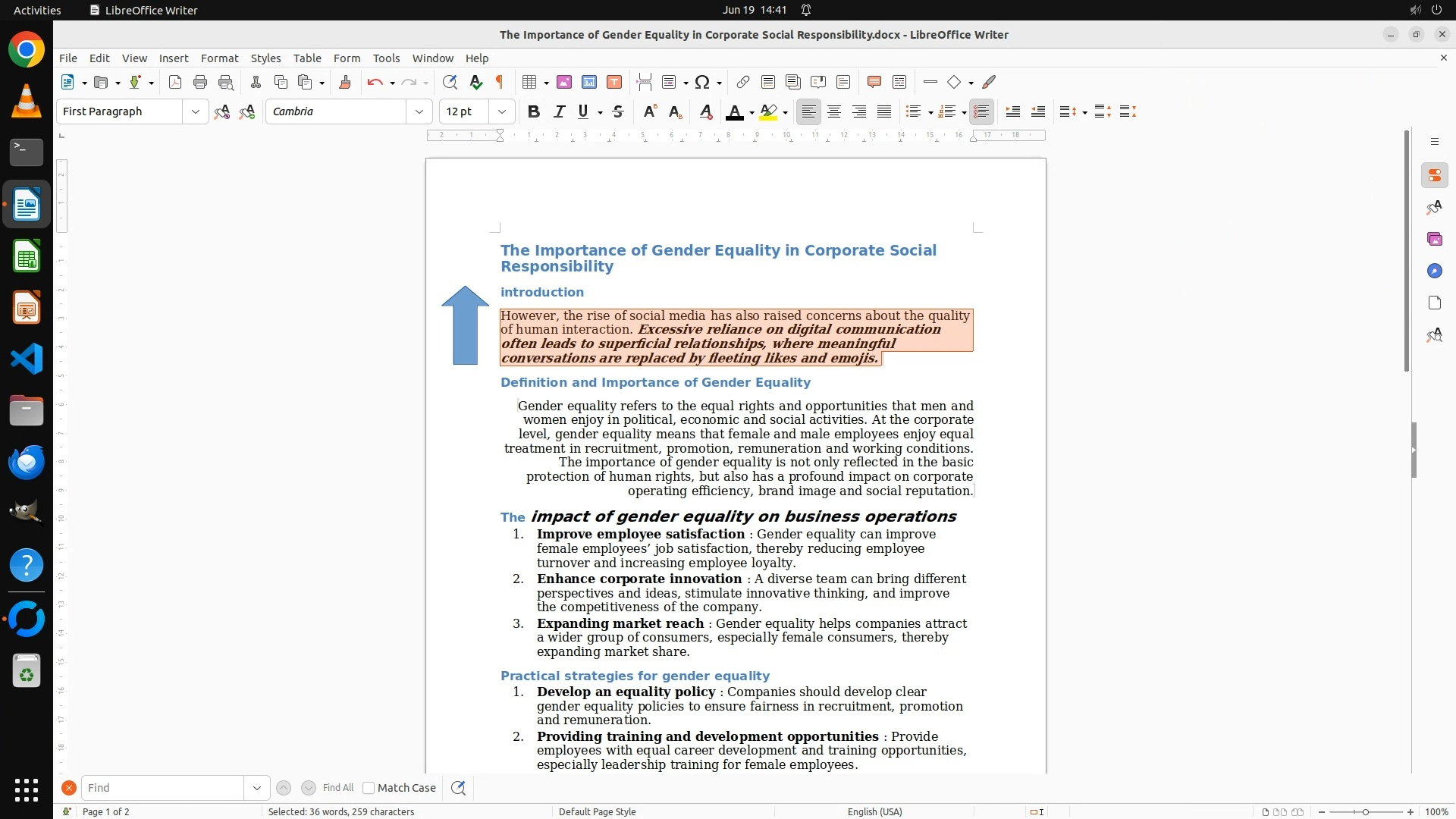Screen dimensions: 1456x819
Task: Open the Format menu
Action: [x=219, y=58]
